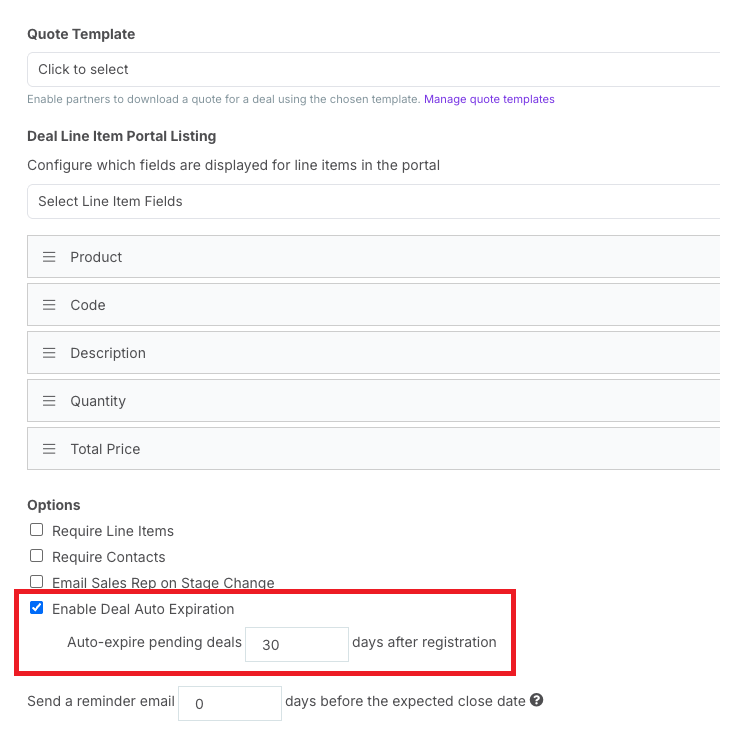
Task: Click the drag handle icon beside Quantity
Action: (x=49, y=401)
